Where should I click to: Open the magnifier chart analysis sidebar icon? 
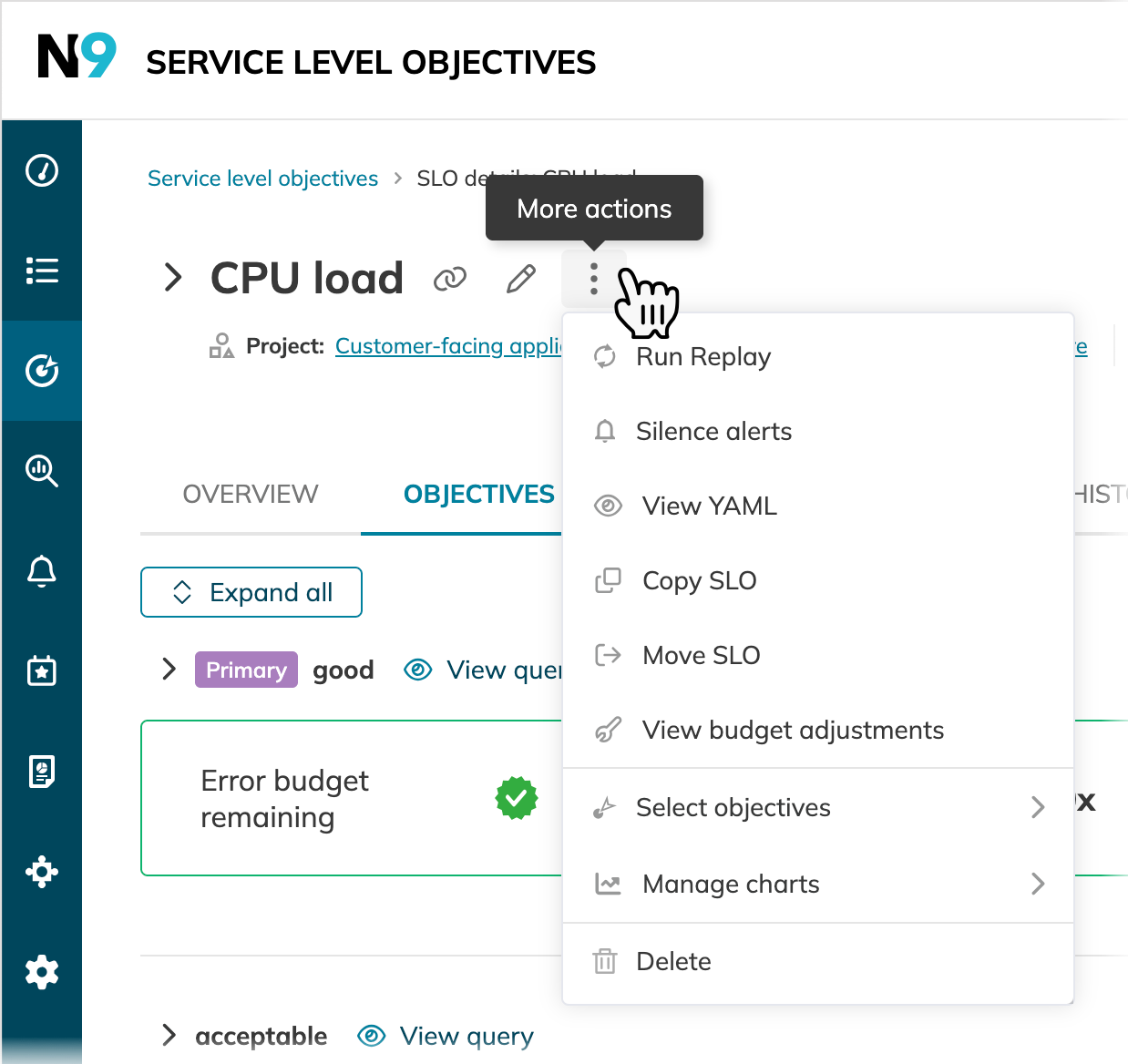pos(42,471)
